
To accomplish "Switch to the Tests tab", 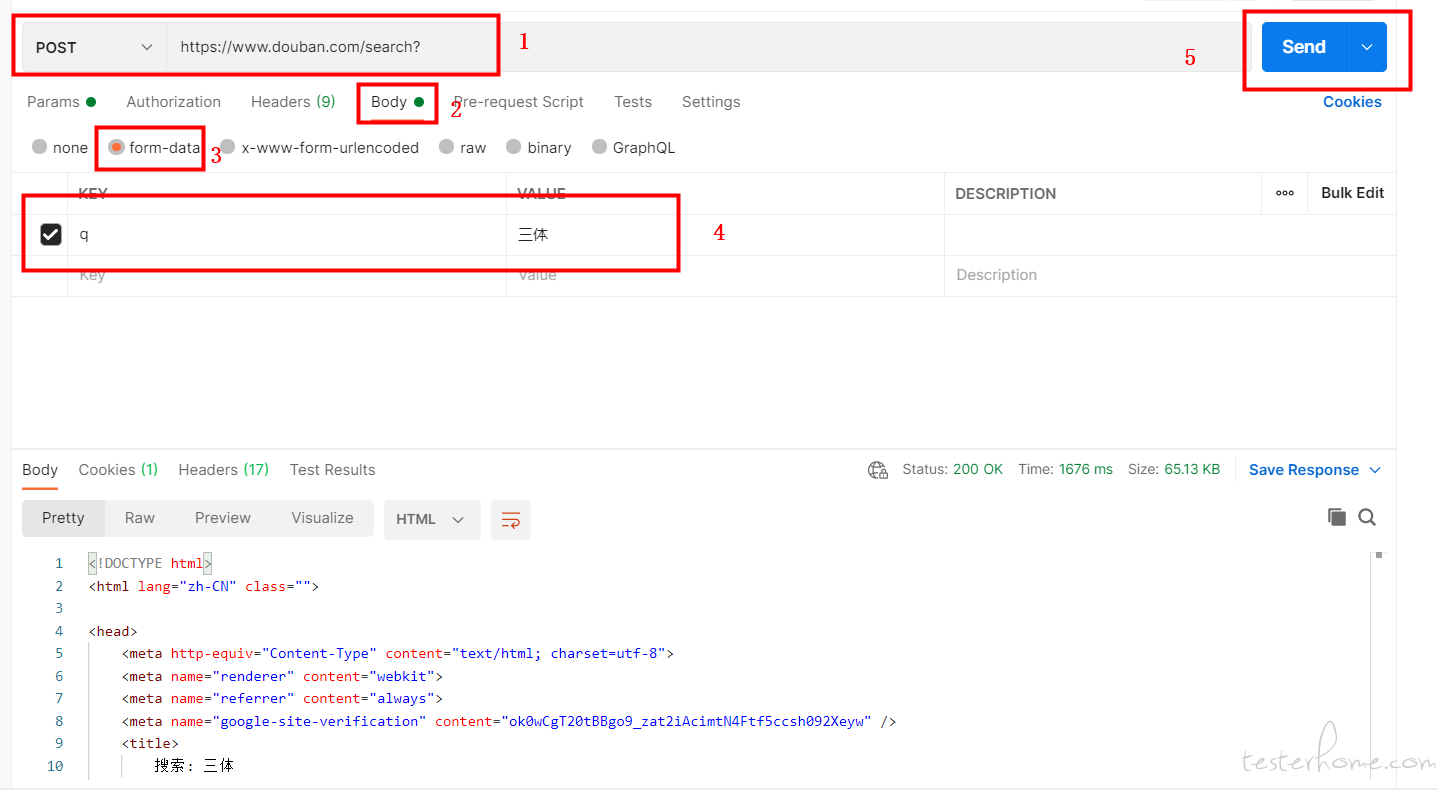I will tap(633, 102).
